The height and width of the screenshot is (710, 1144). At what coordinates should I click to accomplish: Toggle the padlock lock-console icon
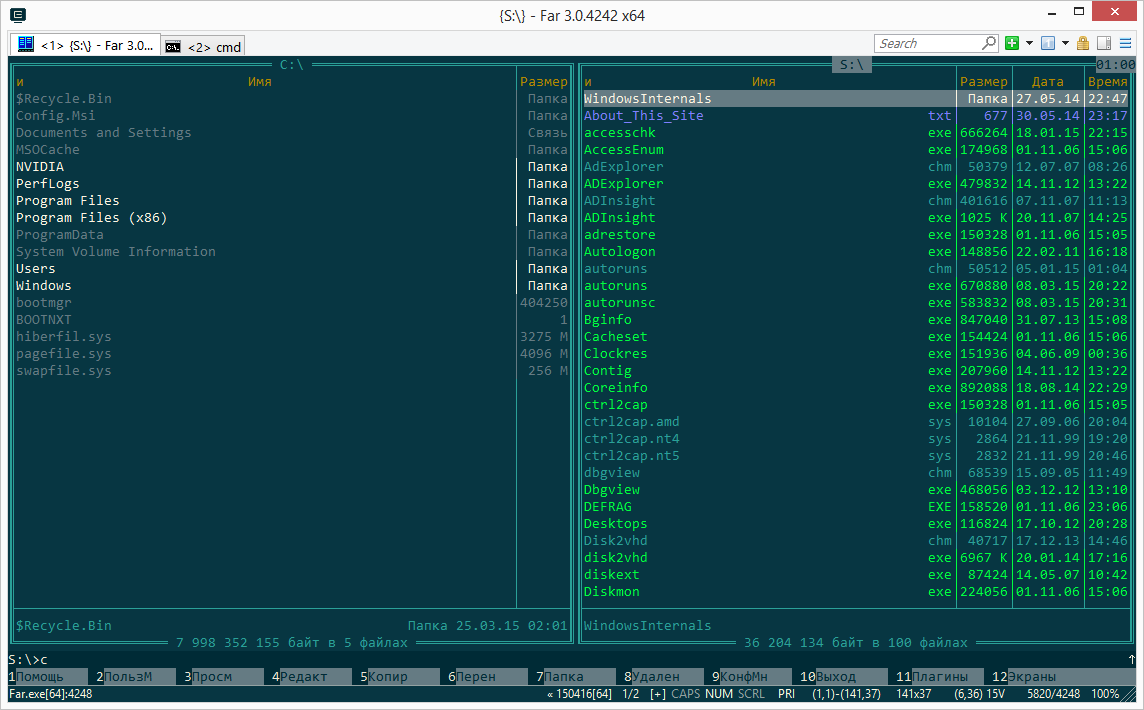tap(1083, 43)
